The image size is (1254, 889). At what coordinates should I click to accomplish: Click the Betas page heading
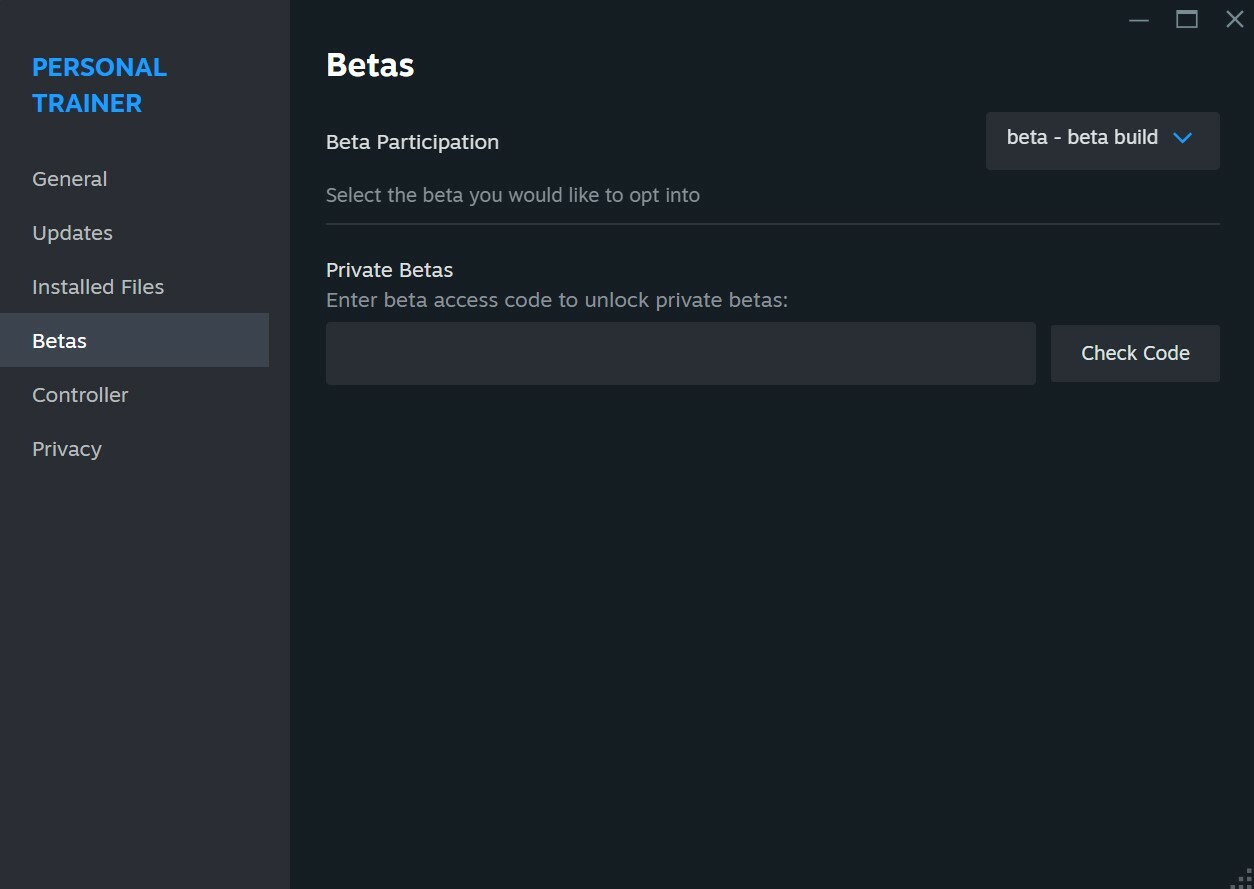pyautogui.click(x=370, y=65)
